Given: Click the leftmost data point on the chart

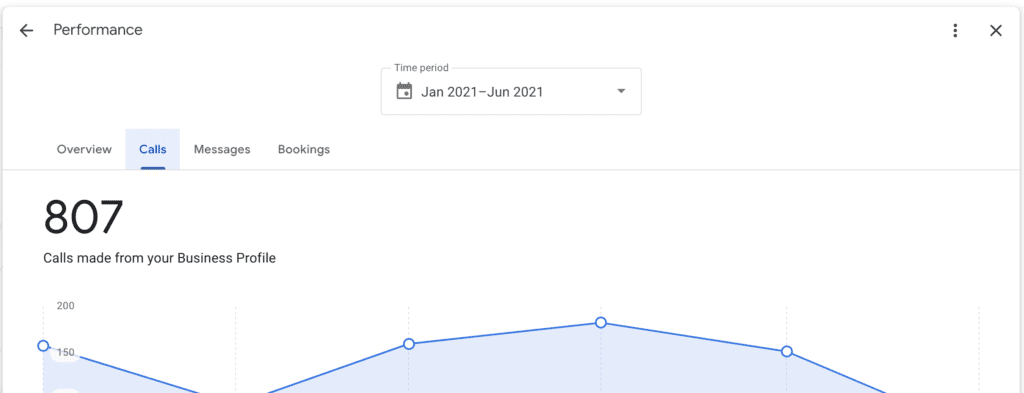Looking at the screenshot, I should [43, 345].
